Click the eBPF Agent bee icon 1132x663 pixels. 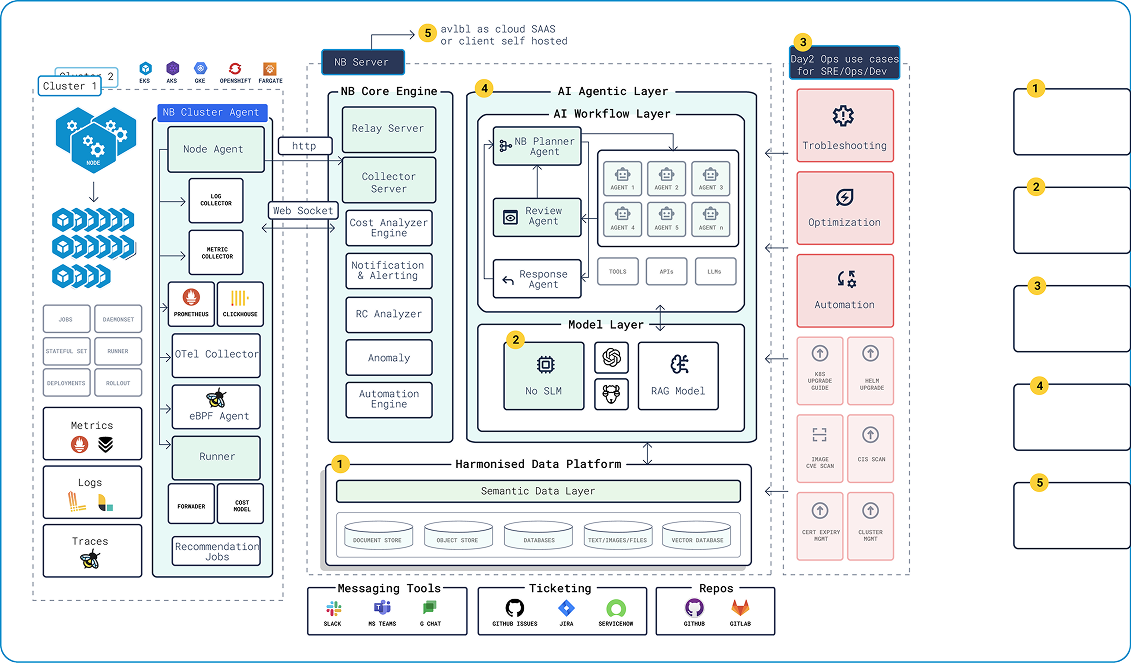click(215, 398)
